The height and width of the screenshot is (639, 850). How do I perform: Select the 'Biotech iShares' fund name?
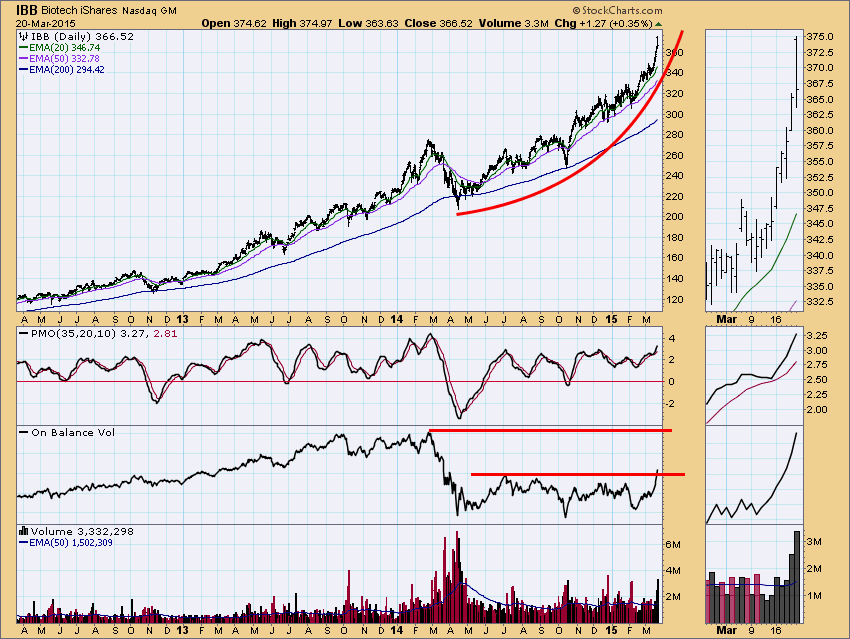(80, 11)
